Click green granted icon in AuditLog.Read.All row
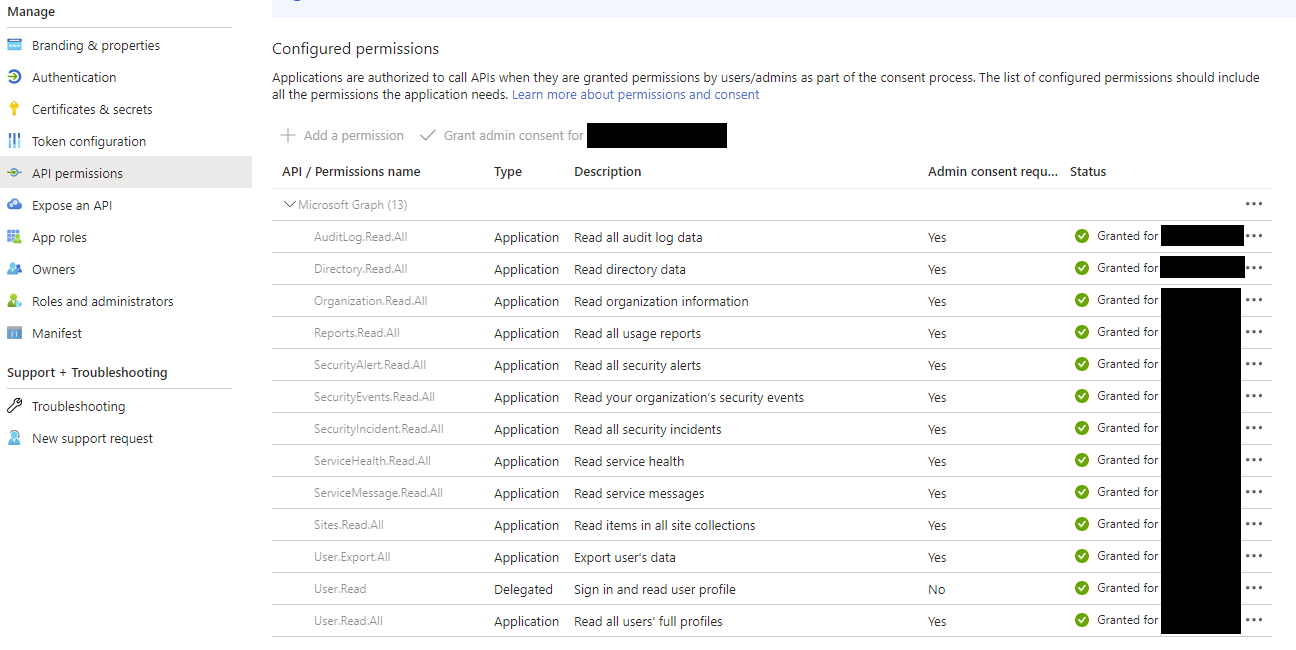The height and width of the screenshot is (650, 1296). (1082, 236)
